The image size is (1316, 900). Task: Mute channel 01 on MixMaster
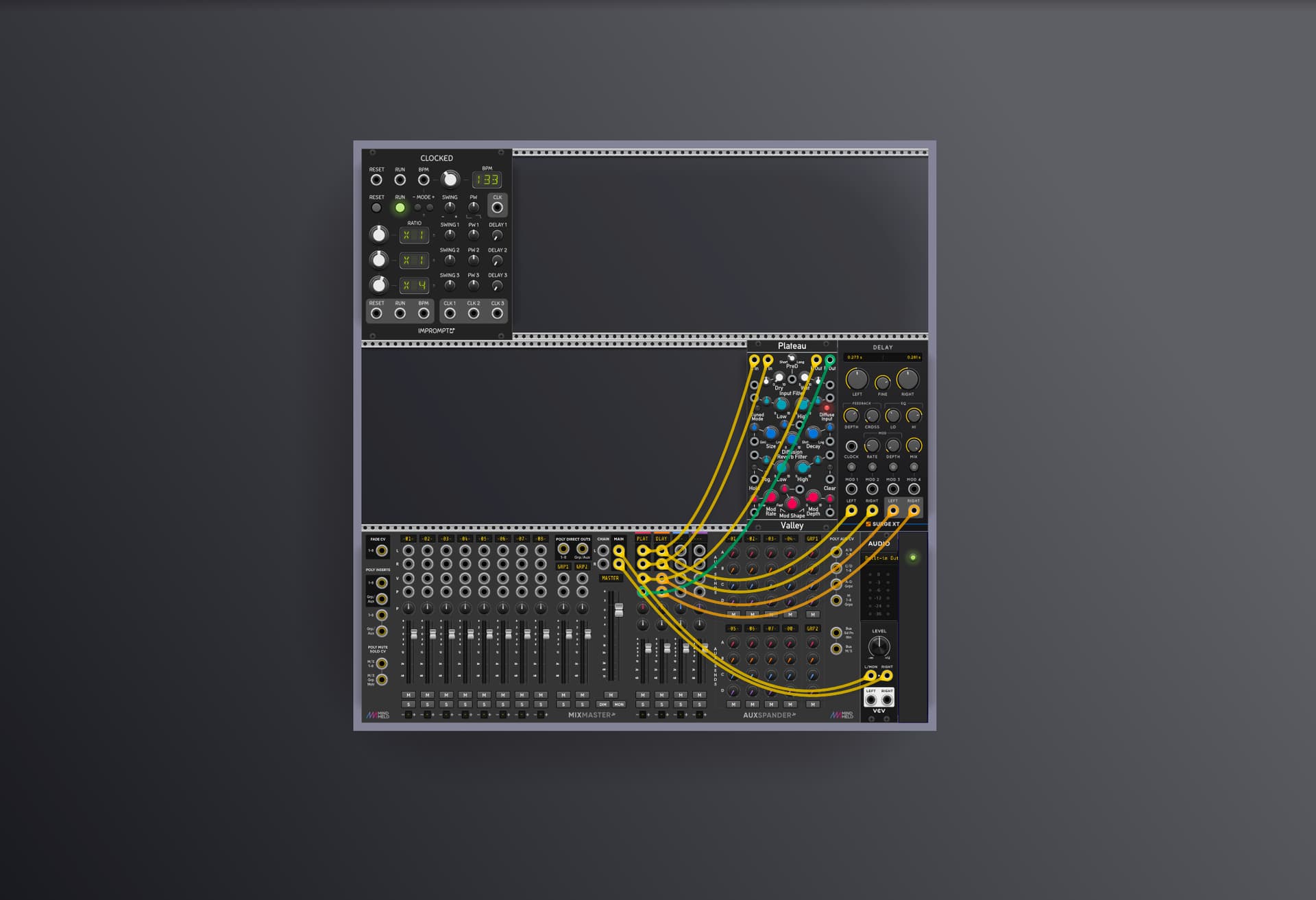(x=409, y=695)
